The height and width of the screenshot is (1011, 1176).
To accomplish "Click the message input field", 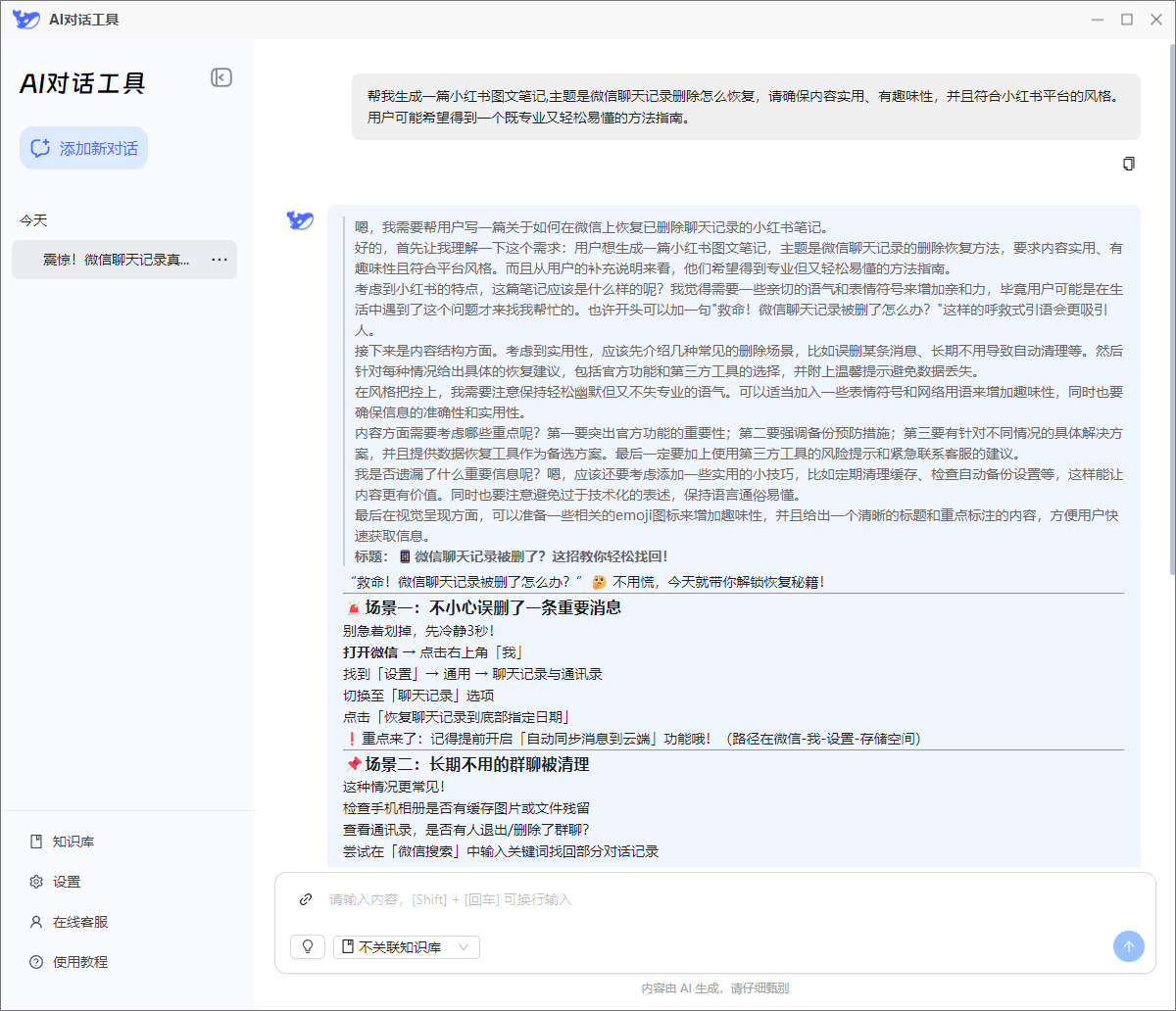I will 715,899.
